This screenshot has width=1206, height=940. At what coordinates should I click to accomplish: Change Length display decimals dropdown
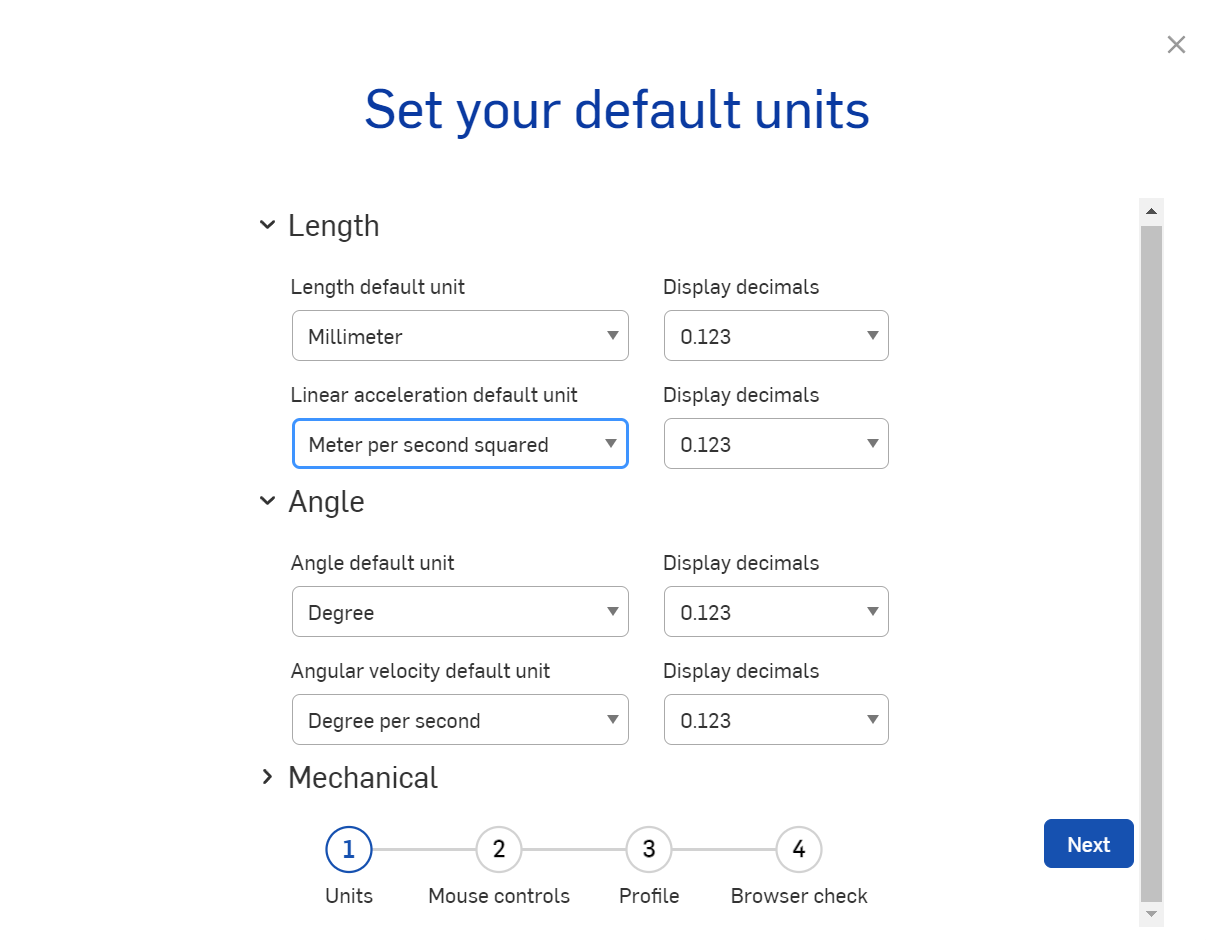776,336
